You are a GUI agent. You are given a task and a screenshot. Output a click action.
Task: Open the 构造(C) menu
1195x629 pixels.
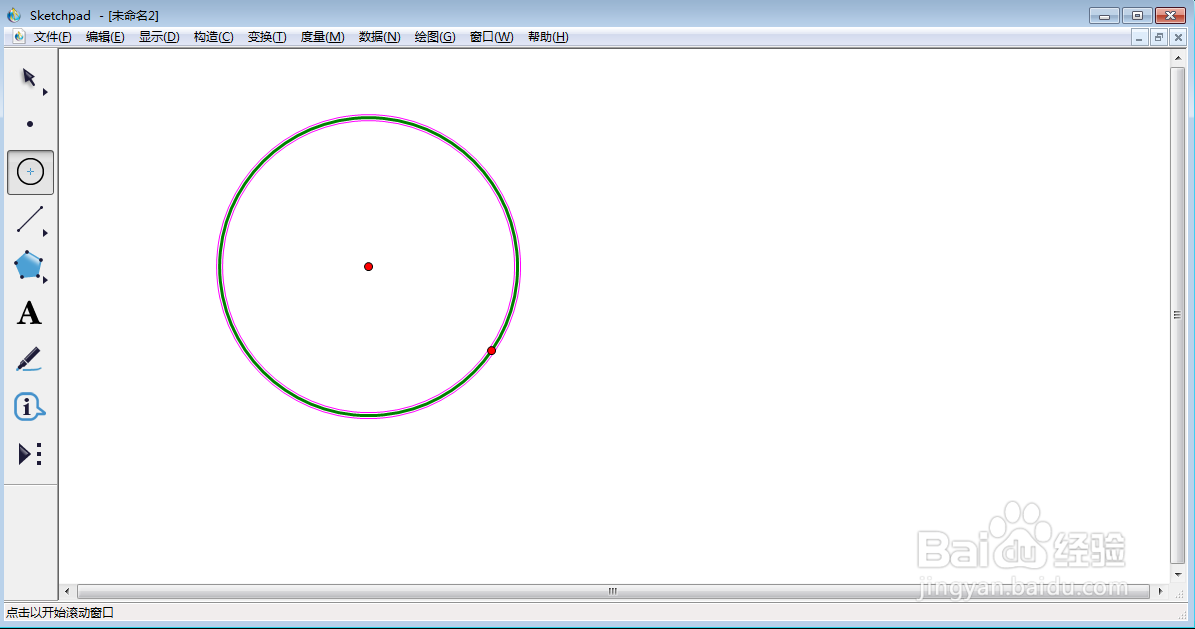point(213,37)
